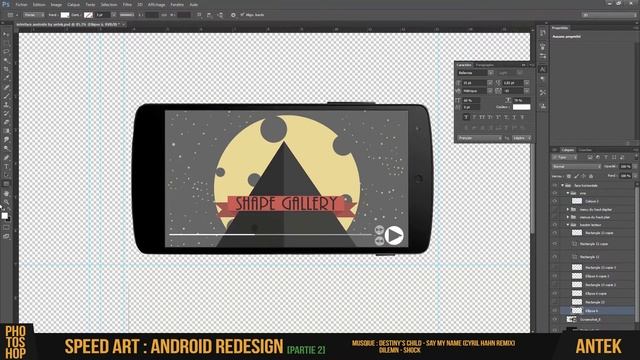Open path operations in options bar

pos(199,15)
